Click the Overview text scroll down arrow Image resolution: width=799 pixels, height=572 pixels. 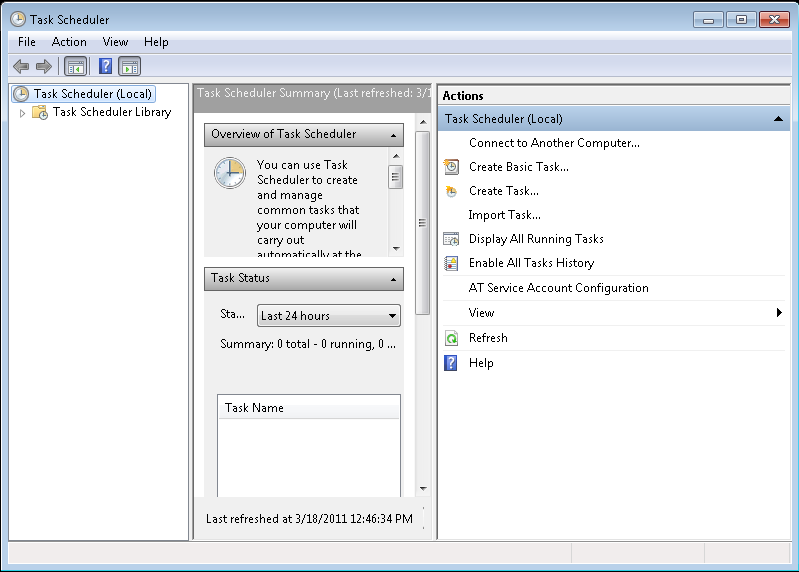[x=396, y=249]
